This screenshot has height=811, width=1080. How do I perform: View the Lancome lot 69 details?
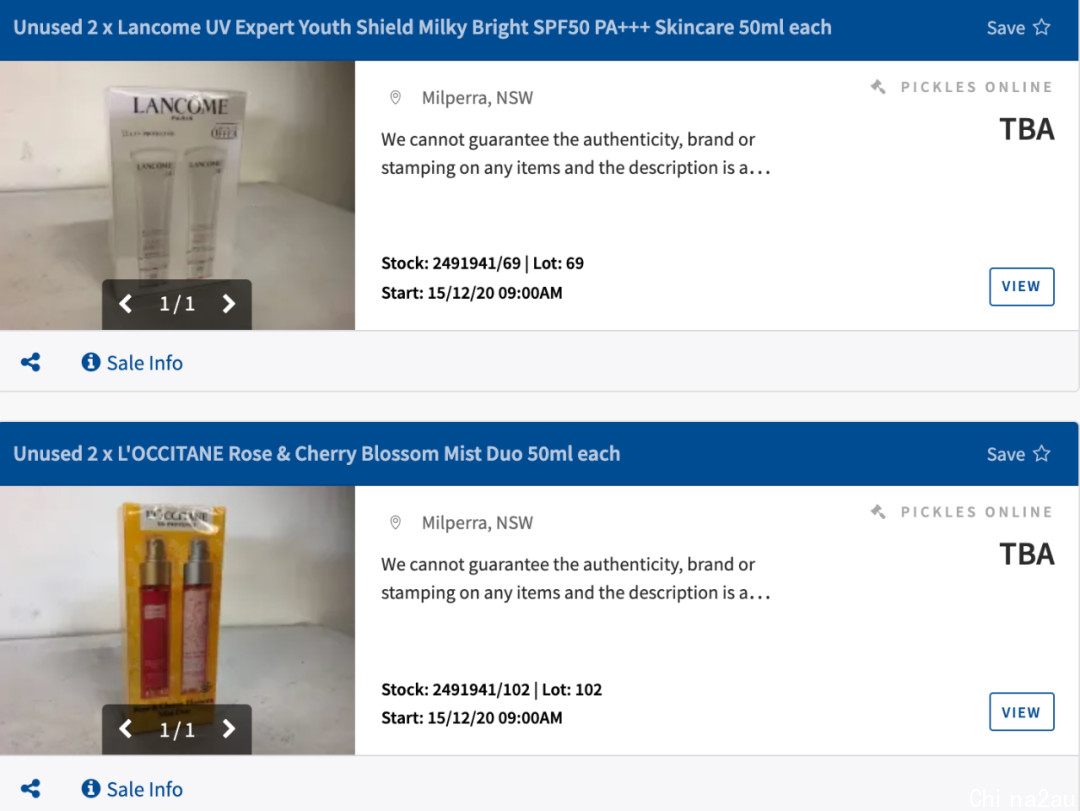[x=1021, y=287]
